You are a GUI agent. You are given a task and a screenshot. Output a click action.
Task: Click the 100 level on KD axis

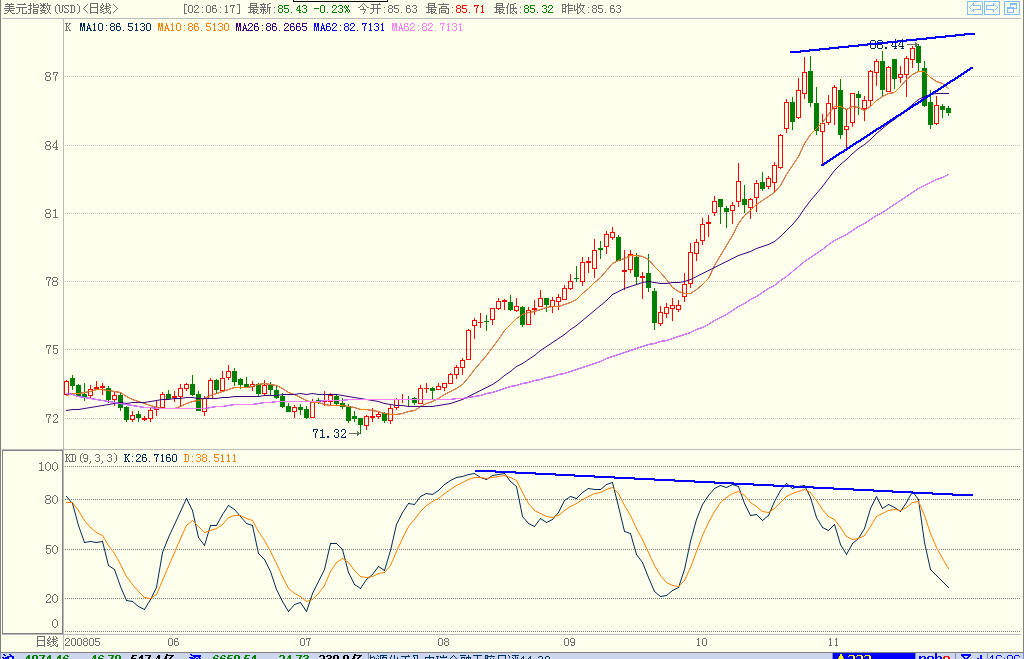[48, 467]
